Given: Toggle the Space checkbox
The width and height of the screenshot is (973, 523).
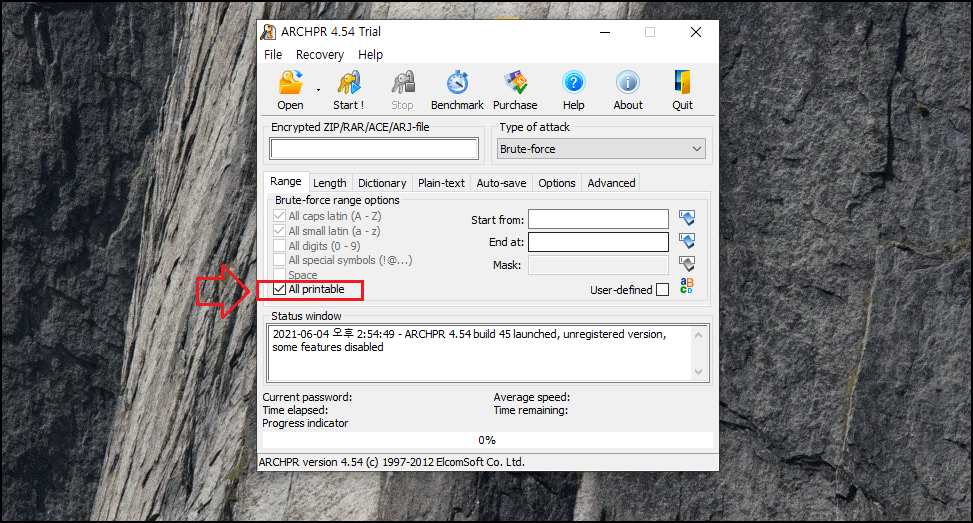Looking at the screenshot, I should click(280, 274).
